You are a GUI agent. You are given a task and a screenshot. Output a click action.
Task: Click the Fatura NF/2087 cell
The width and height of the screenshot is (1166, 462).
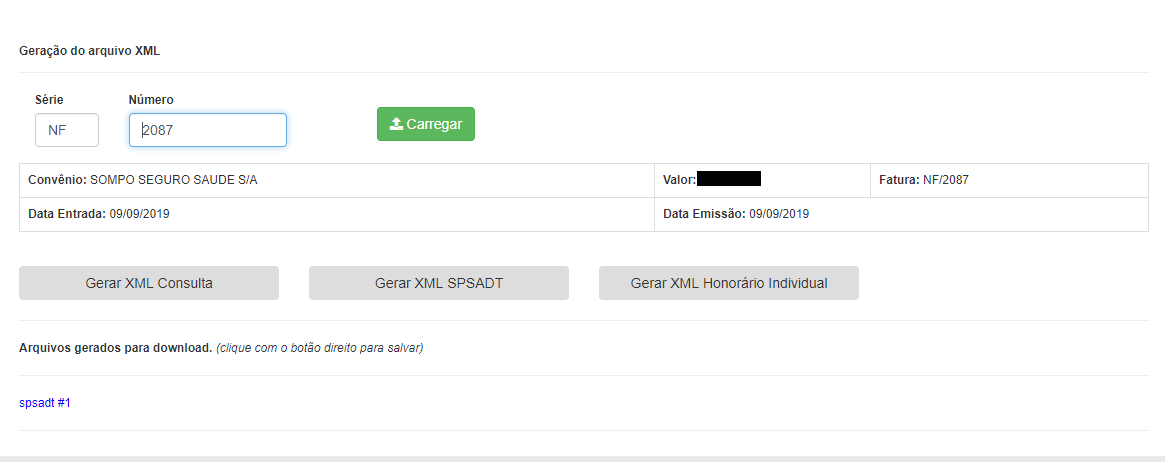tap(1009, 180)
